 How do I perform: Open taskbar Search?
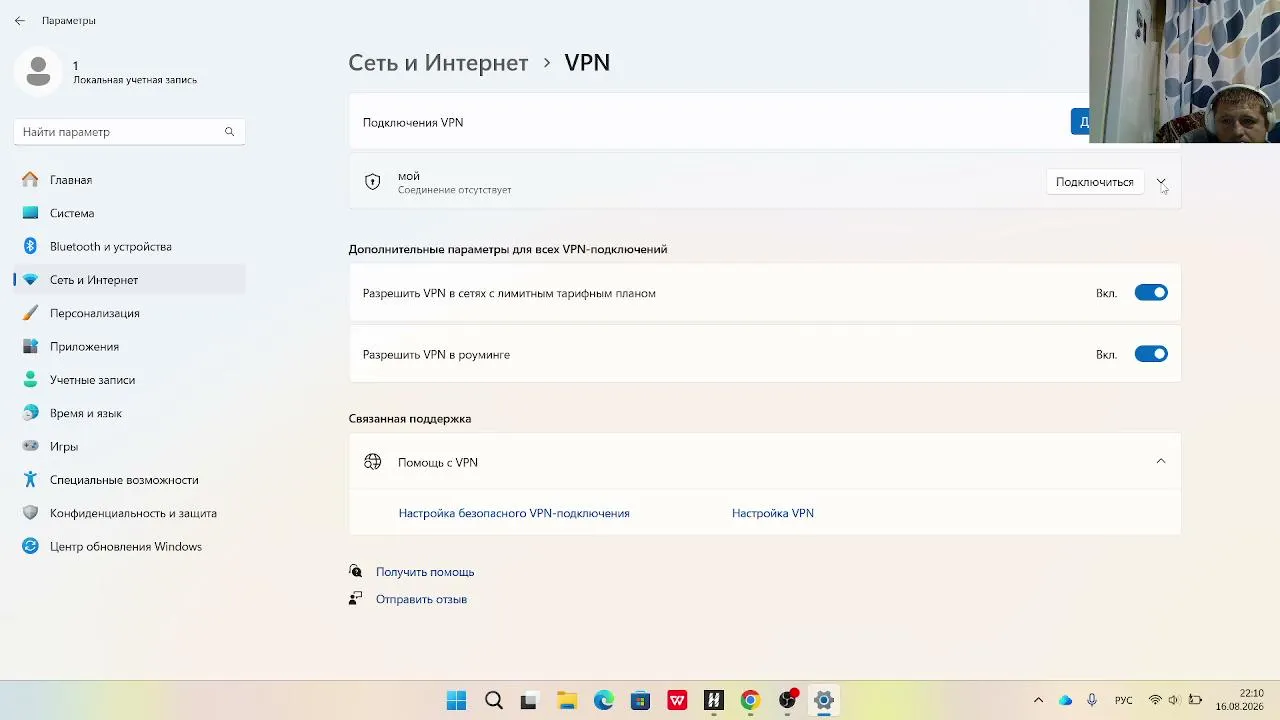coord(493,700)
